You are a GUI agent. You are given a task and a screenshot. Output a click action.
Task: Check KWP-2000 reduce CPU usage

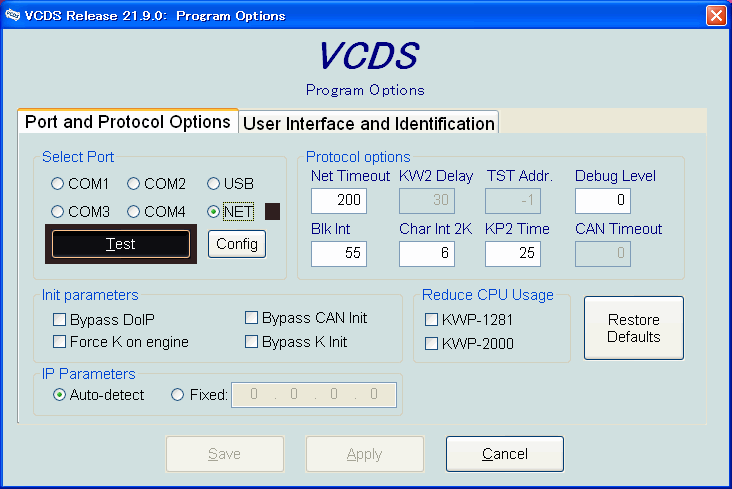(x=431, y=344)
